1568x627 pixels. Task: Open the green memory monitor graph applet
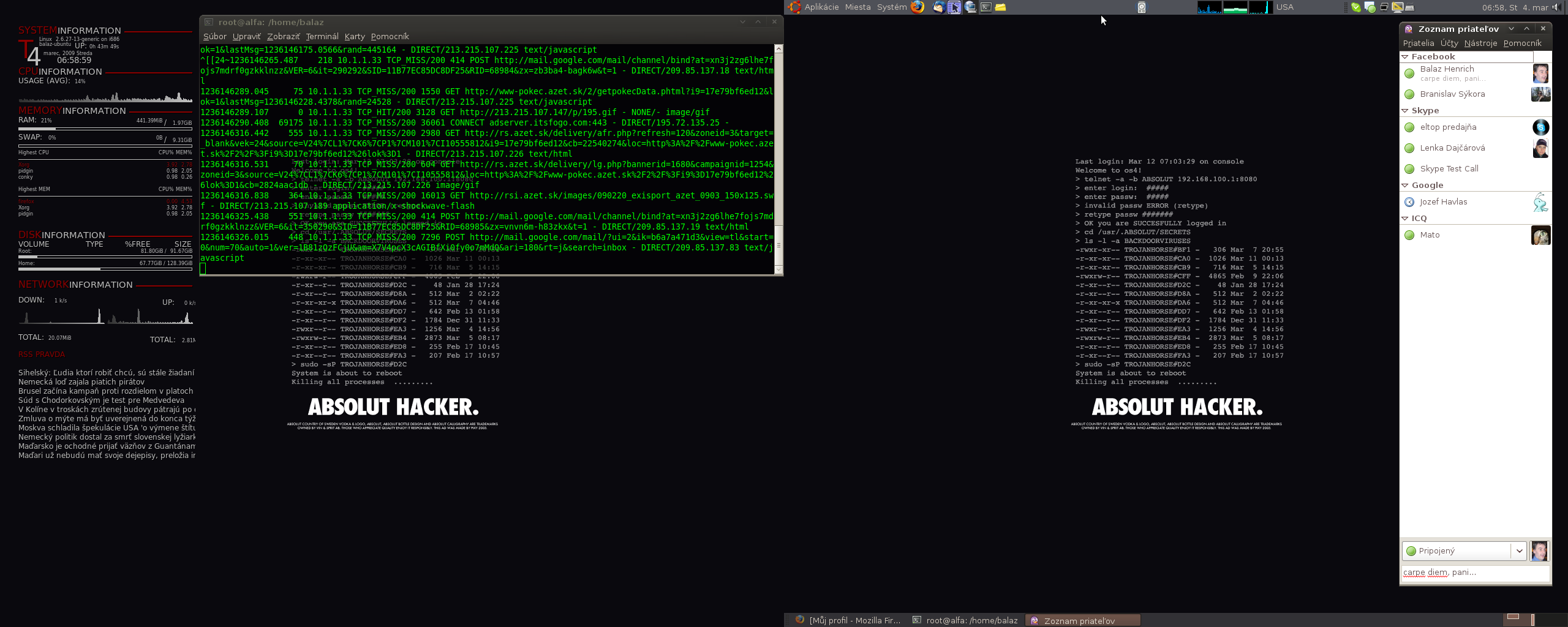(x=1235, y=7)
